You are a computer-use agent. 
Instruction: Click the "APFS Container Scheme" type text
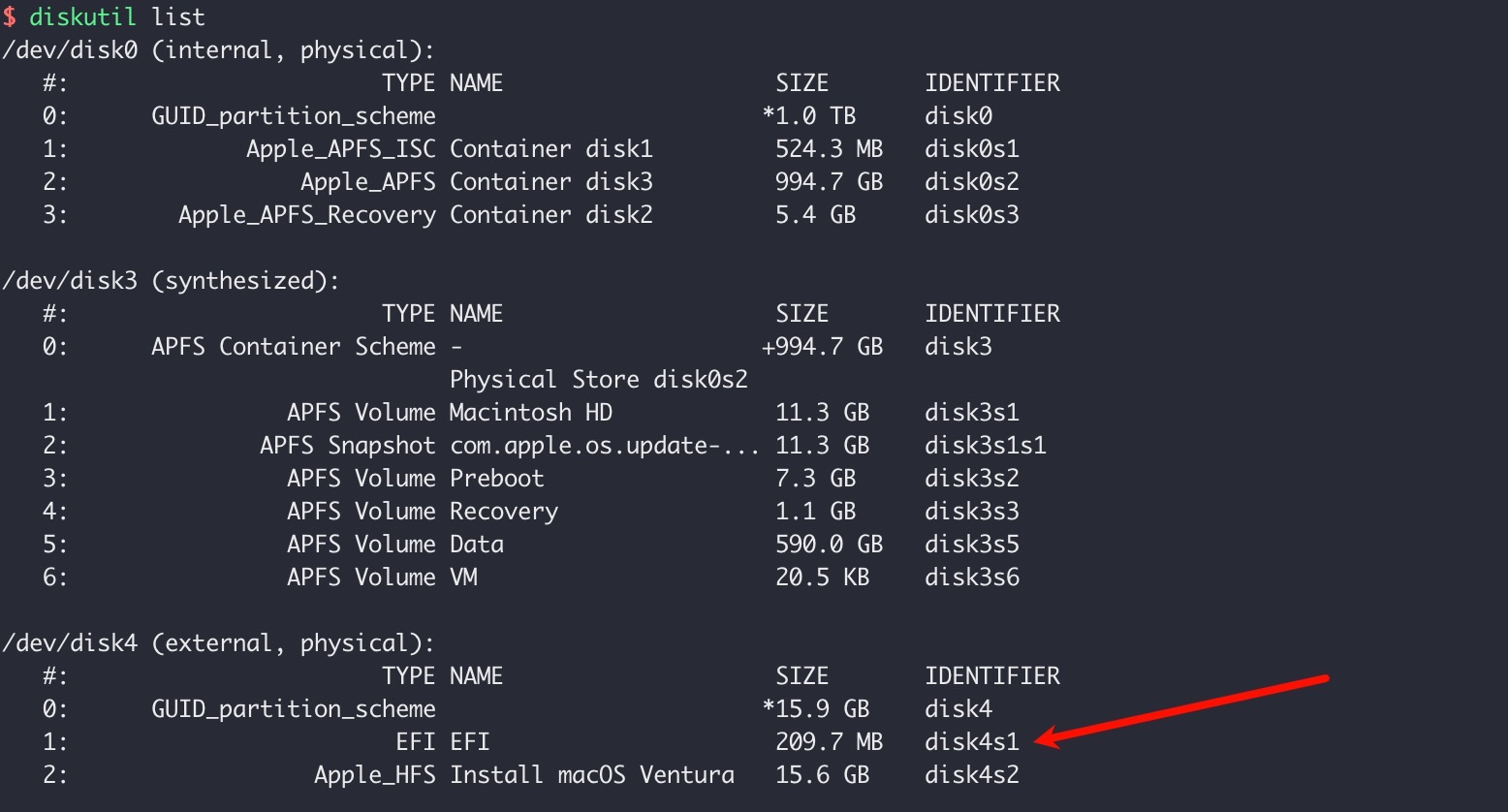pos(294,347)
